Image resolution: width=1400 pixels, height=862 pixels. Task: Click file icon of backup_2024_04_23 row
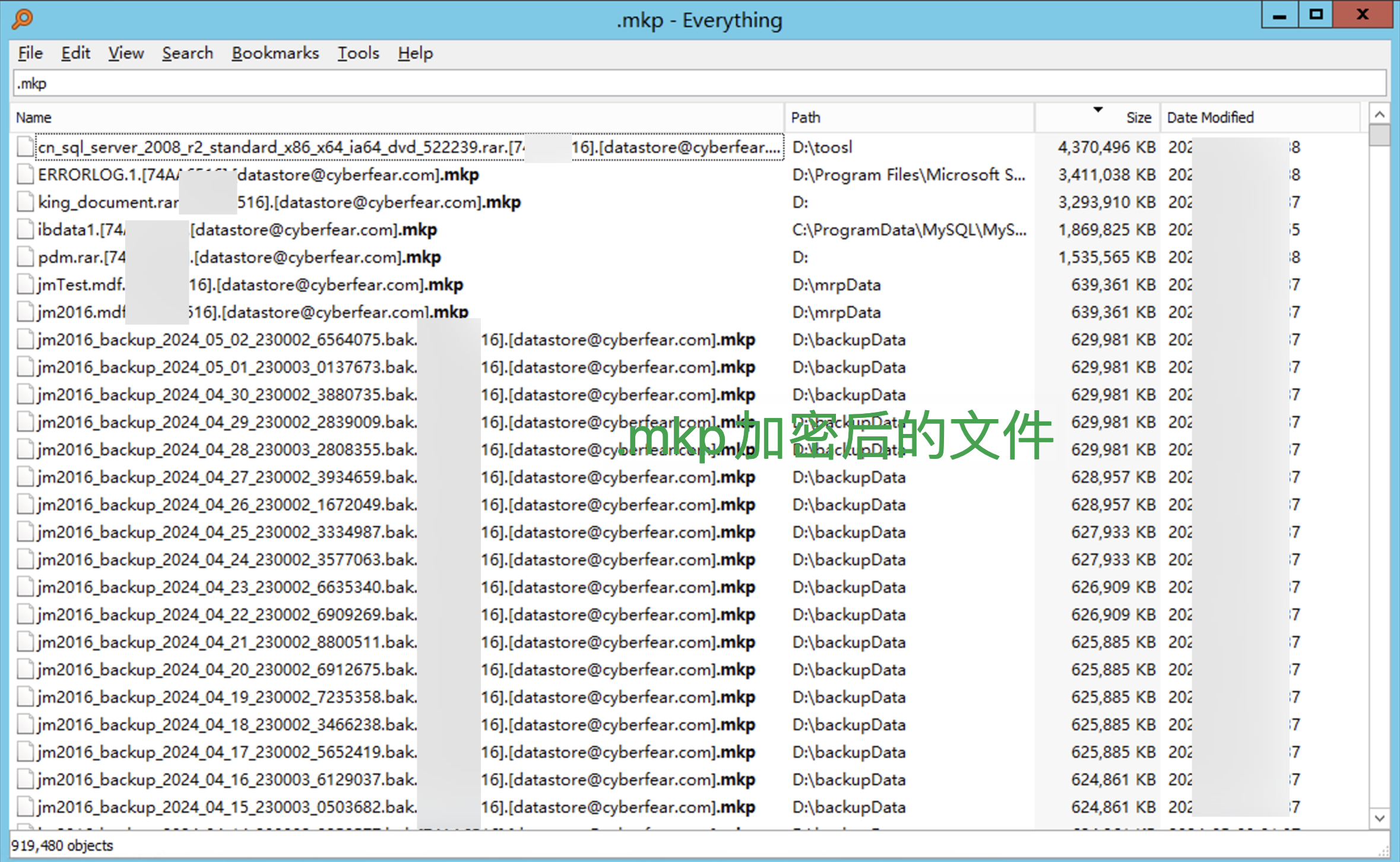point(25,587)
